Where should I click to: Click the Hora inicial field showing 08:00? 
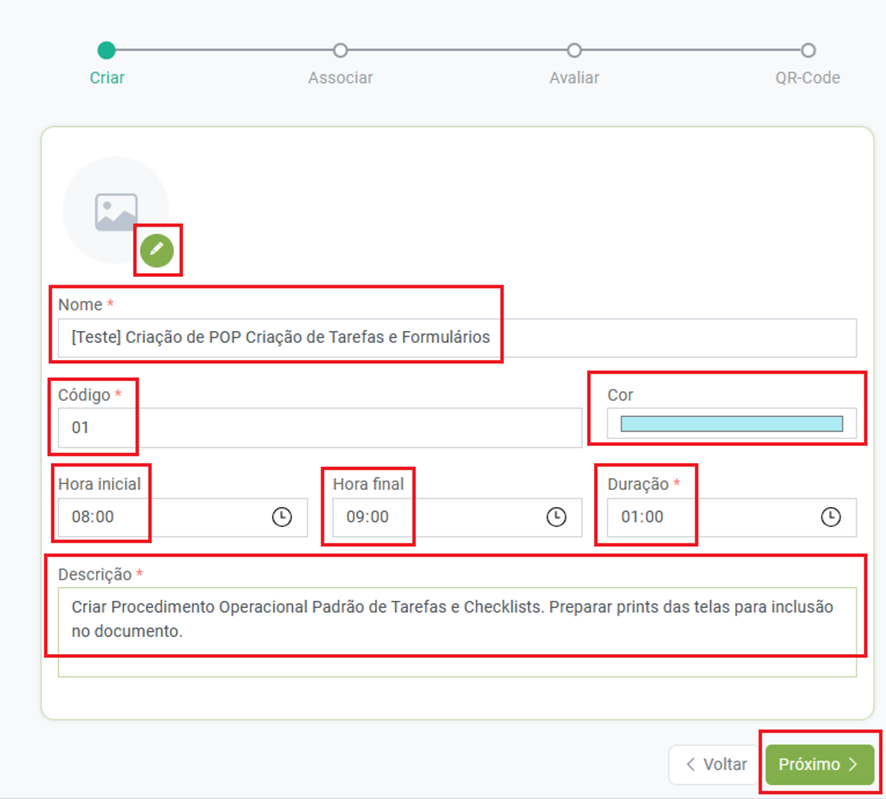point(165,517)
